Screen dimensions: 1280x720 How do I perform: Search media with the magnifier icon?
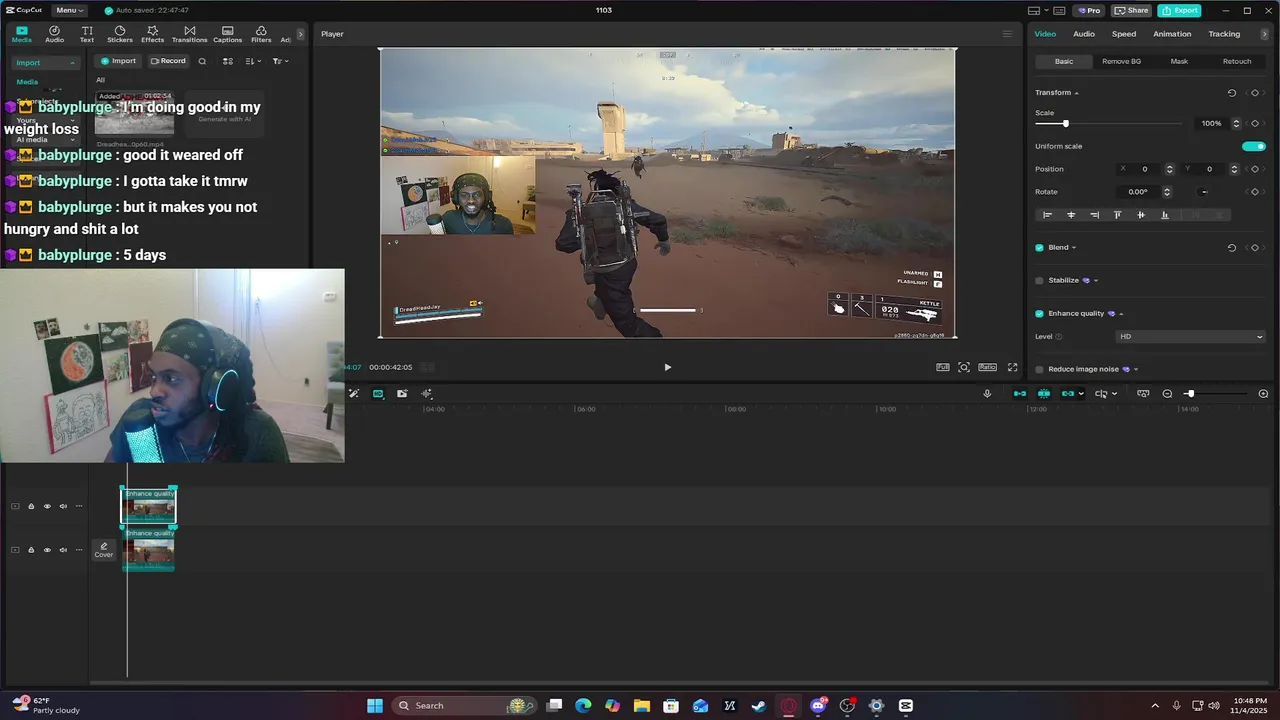(x=202, y=61)
